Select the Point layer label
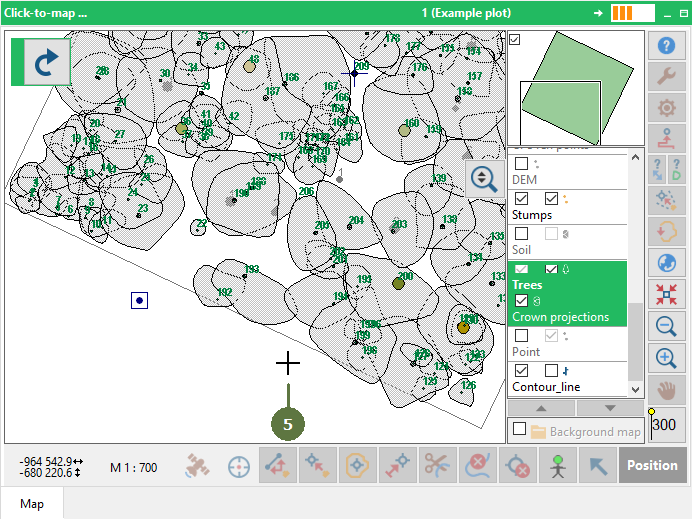The height and width of the screenshot is (519, 692). 526,352
